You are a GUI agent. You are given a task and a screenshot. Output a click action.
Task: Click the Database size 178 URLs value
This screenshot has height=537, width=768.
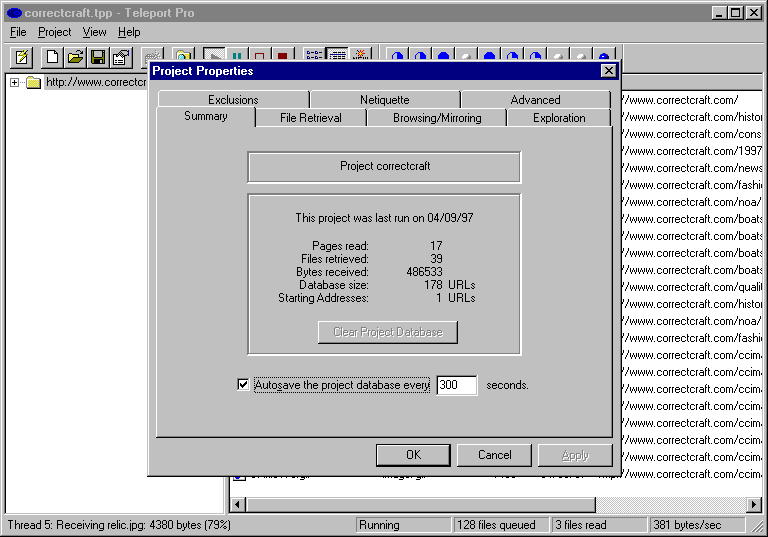[450, 285]
